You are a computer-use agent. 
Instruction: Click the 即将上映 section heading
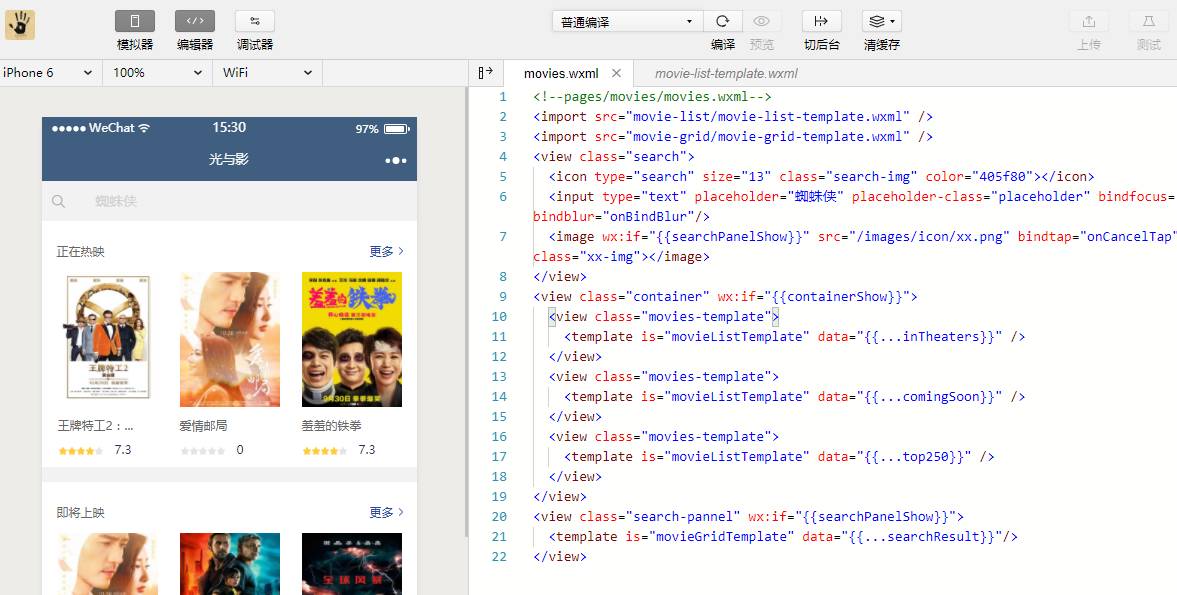point(80,513)
